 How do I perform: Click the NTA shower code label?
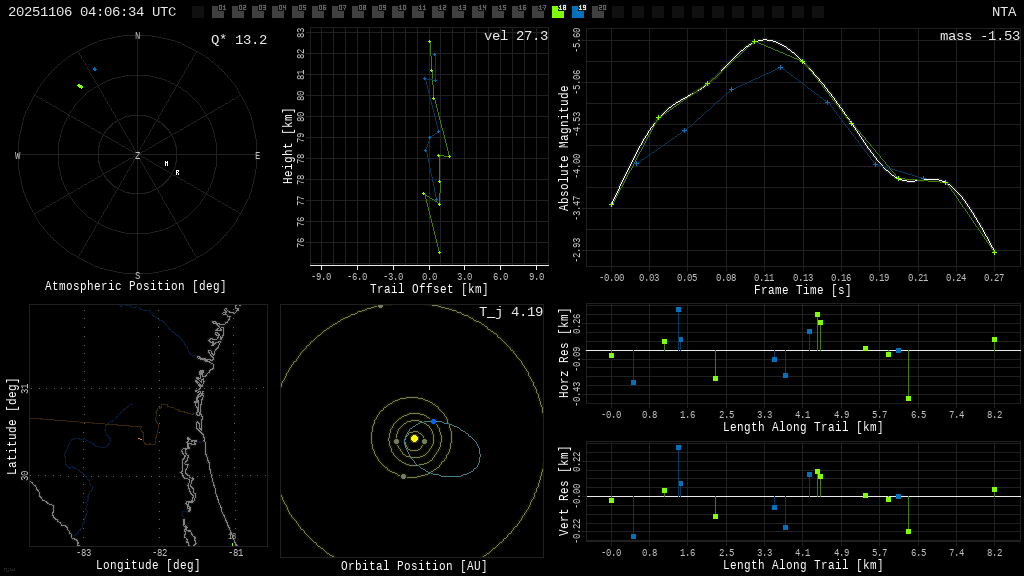click(x=1003, y=12)
